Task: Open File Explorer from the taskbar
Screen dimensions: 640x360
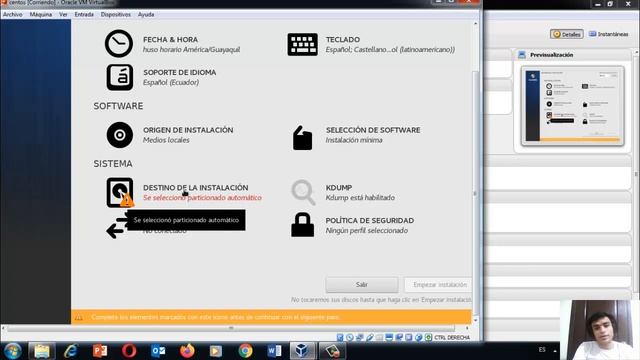Action: 42,351
